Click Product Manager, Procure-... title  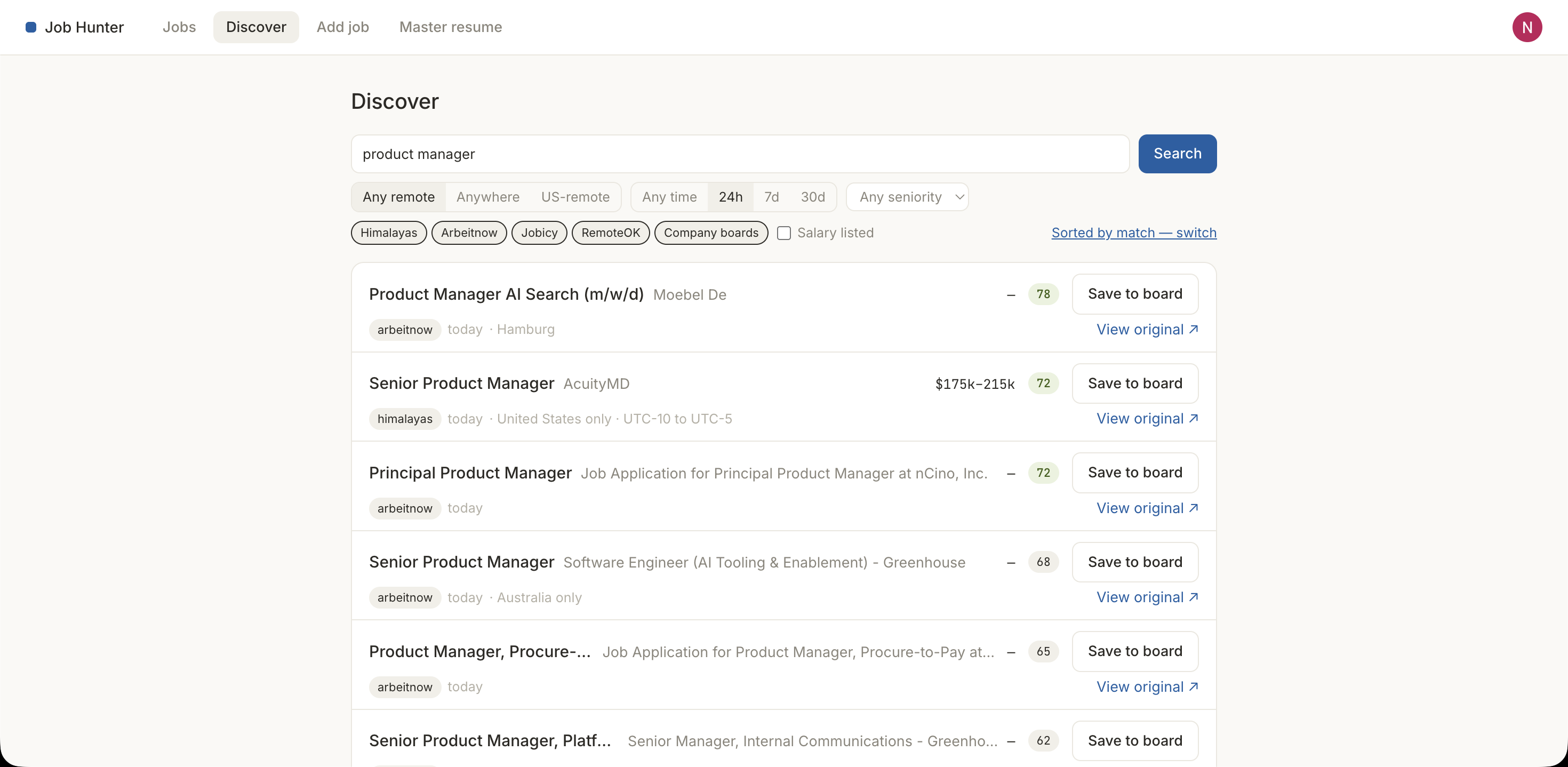pos(479,651)
